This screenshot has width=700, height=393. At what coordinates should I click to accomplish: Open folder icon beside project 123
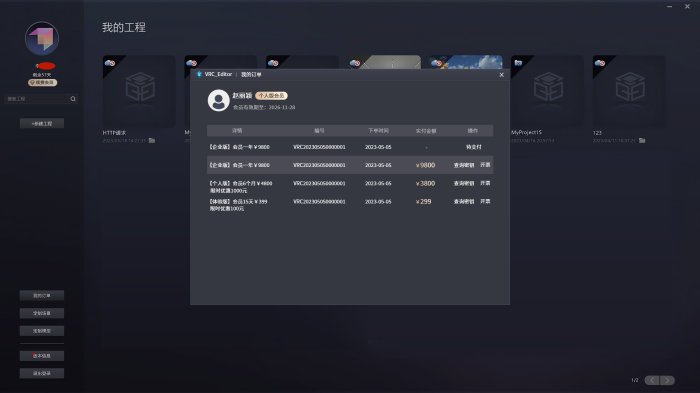pos(642,141)
